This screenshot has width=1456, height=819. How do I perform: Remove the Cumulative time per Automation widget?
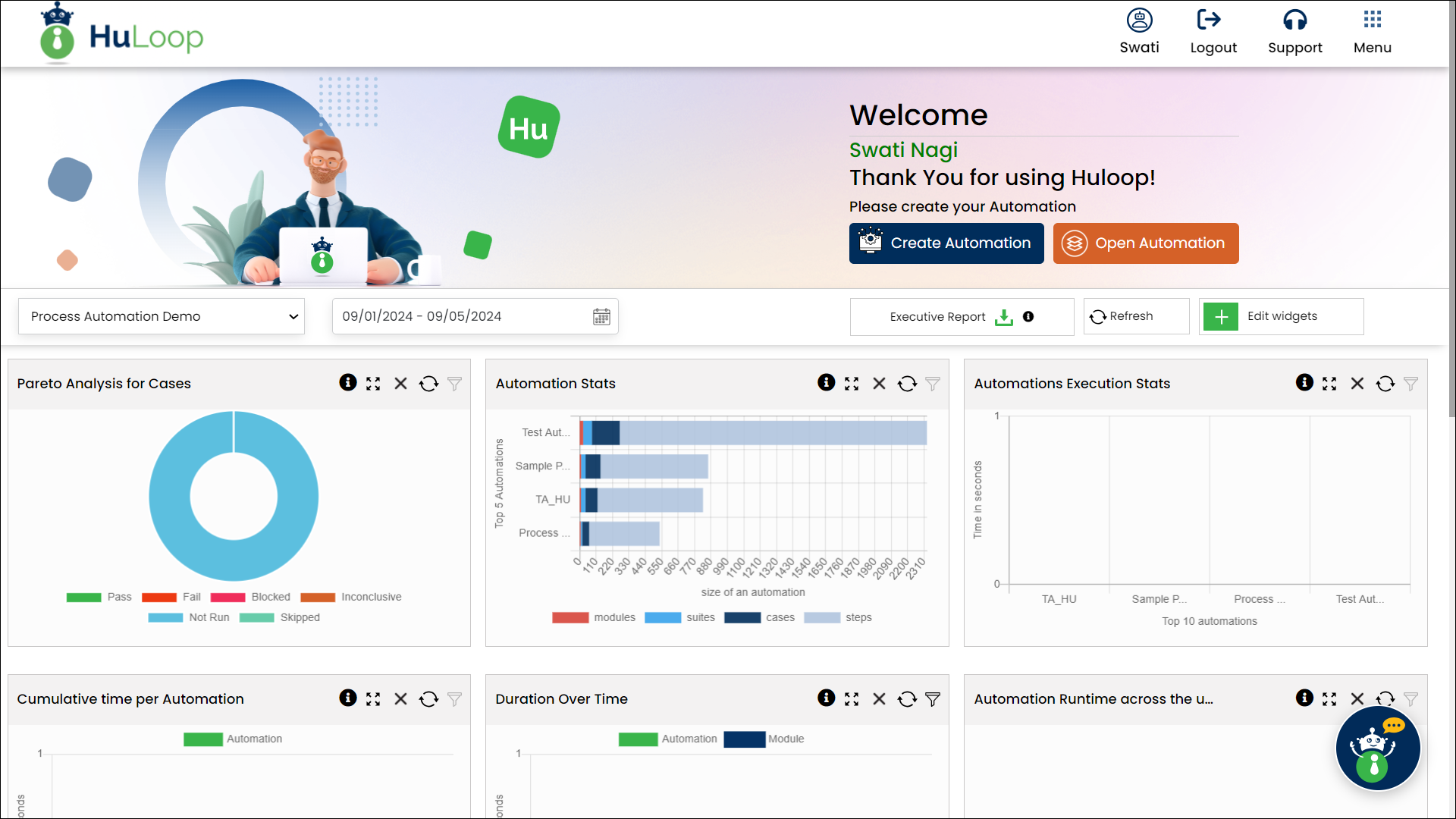(400, 699)
